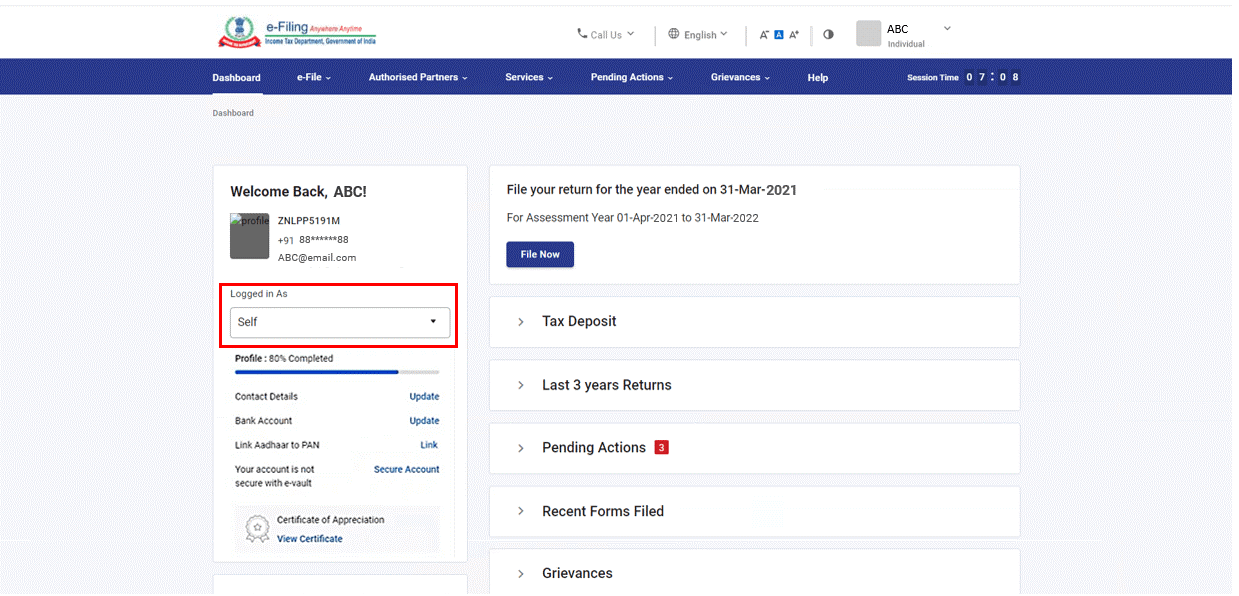Click the Call Us phone icon

tap(583, 34)
